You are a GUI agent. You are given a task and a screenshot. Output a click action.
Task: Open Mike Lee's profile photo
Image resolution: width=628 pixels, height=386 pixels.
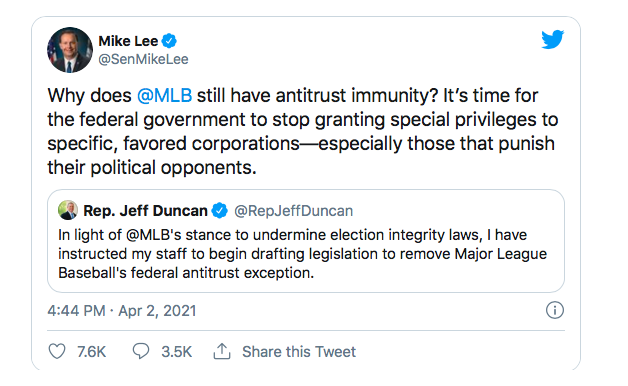[x=70, y=50]
